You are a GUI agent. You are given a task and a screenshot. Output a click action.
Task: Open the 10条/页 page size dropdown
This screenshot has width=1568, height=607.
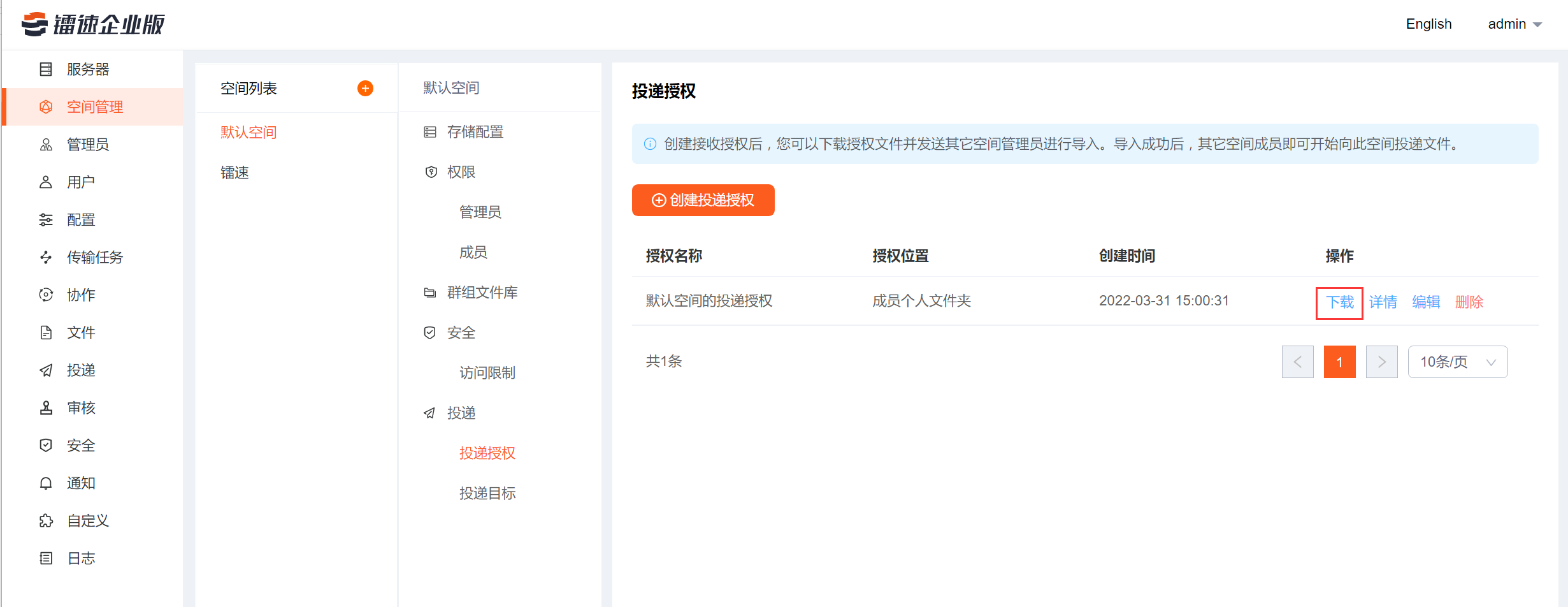click(x=1457, y=362)
